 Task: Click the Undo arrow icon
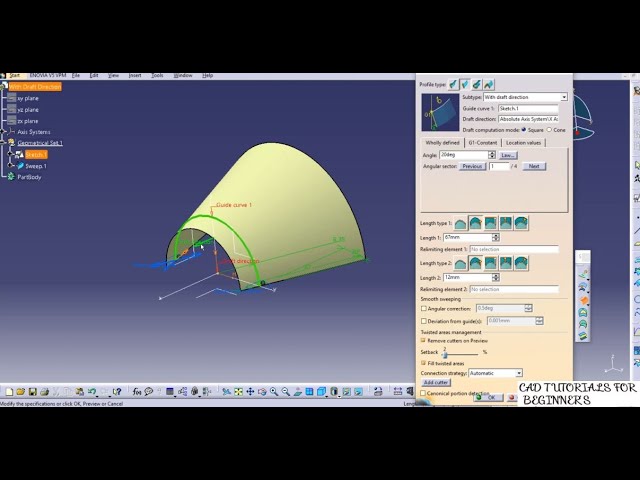92,392
